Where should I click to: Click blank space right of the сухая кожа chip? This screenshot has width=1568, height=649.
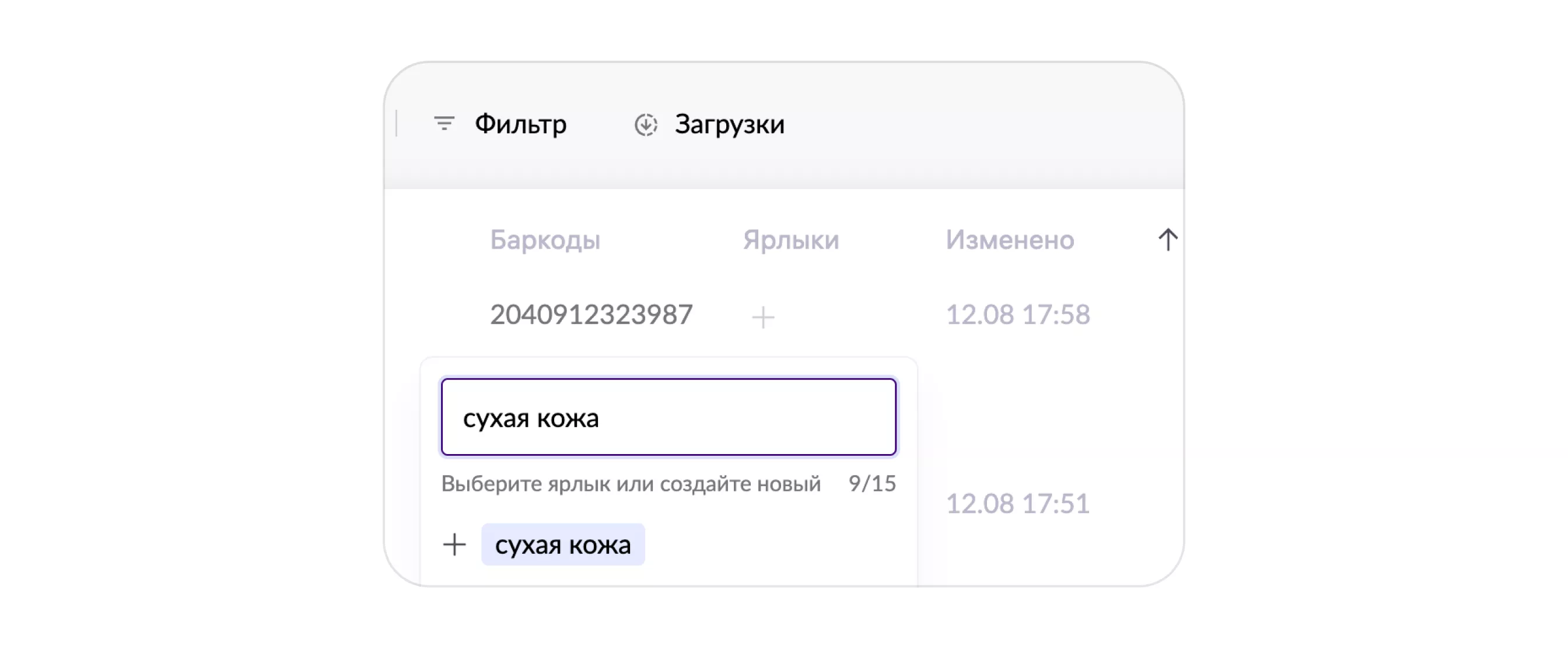pos(779,545)
